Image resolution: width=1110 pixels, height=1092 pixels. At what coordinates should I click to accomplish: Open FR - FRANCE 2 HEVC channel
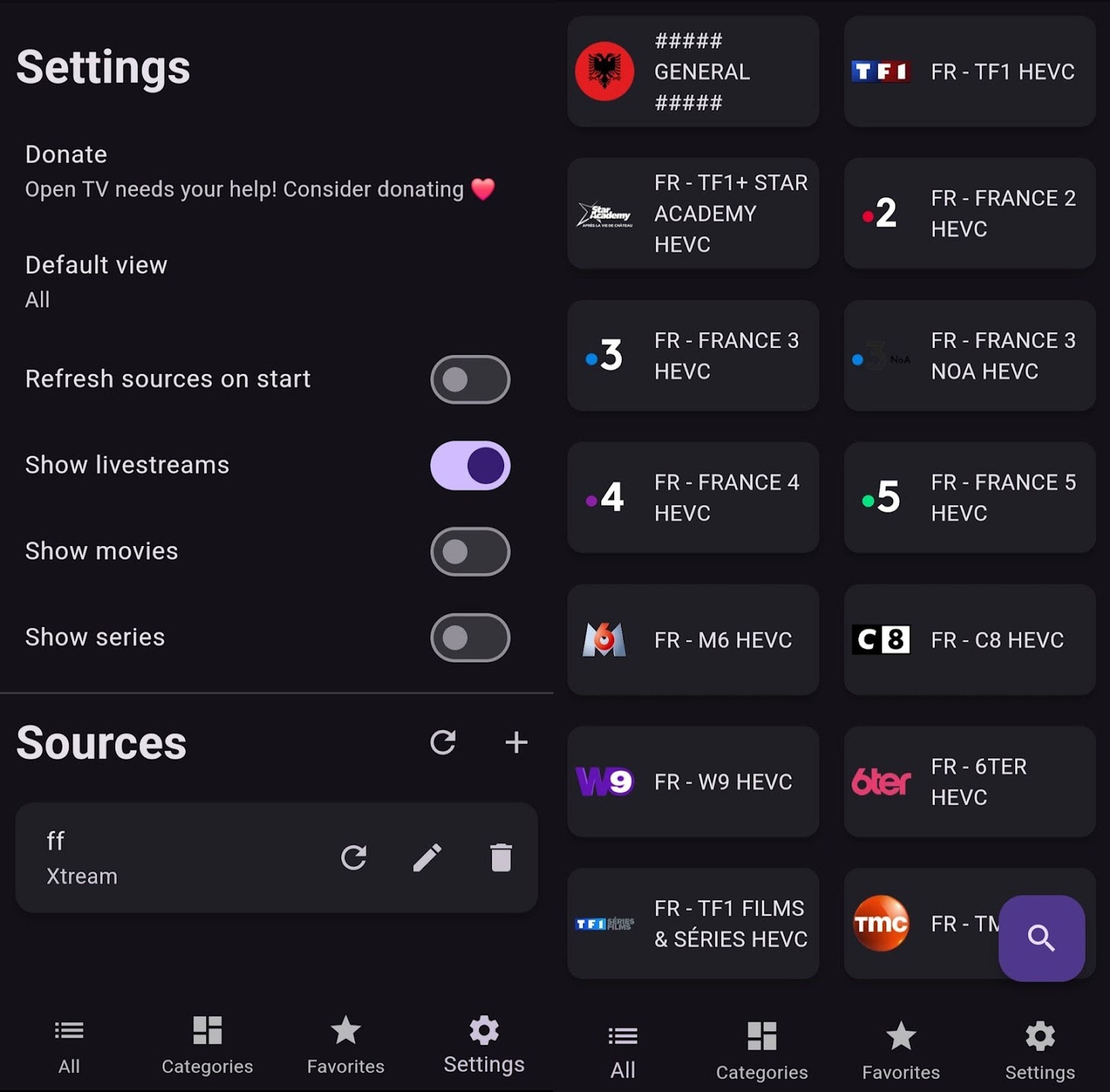tap(970, 213)
